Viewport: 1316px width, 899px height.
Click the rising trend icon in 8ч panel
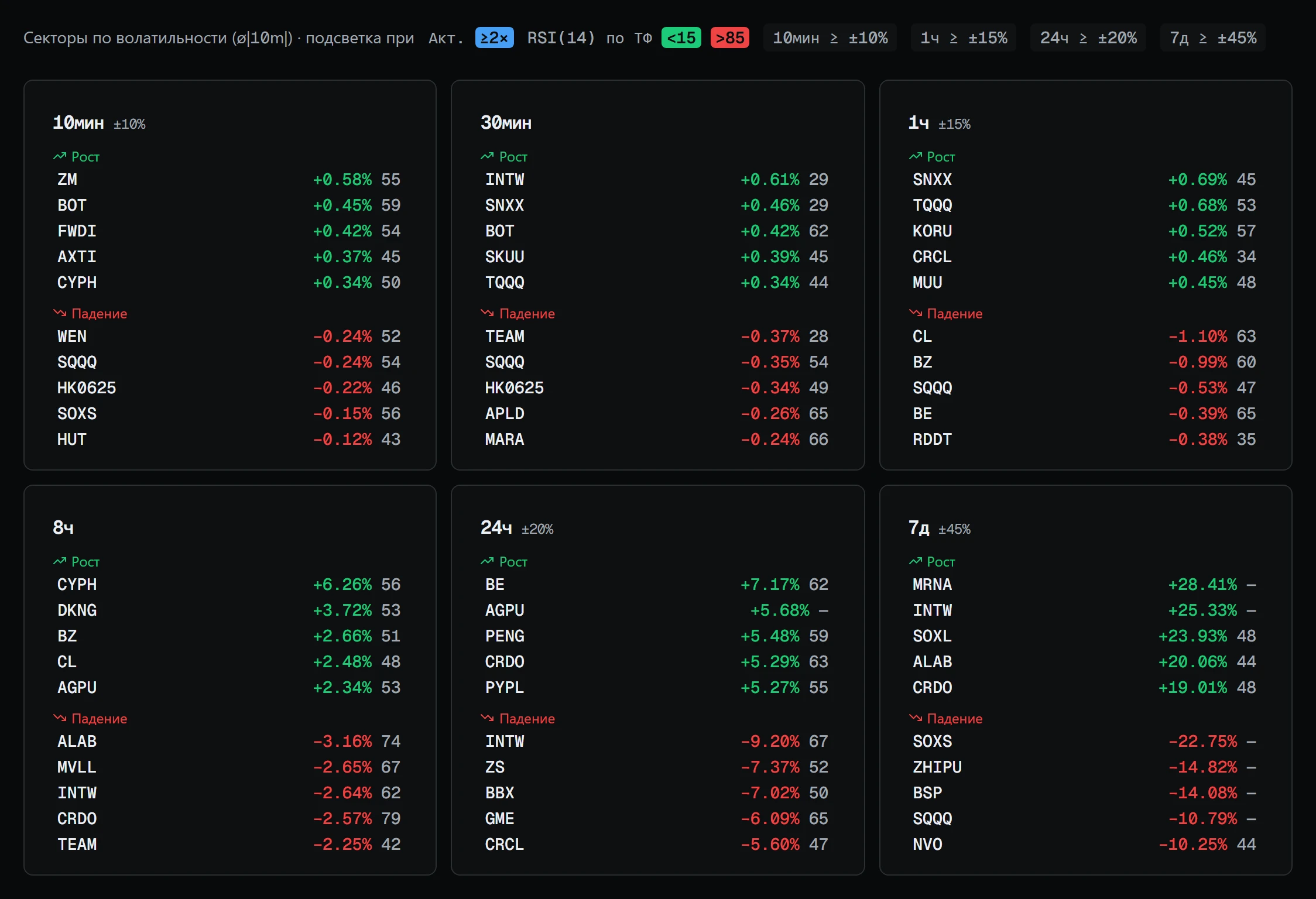pyautogui.click(x=60, y=561)
